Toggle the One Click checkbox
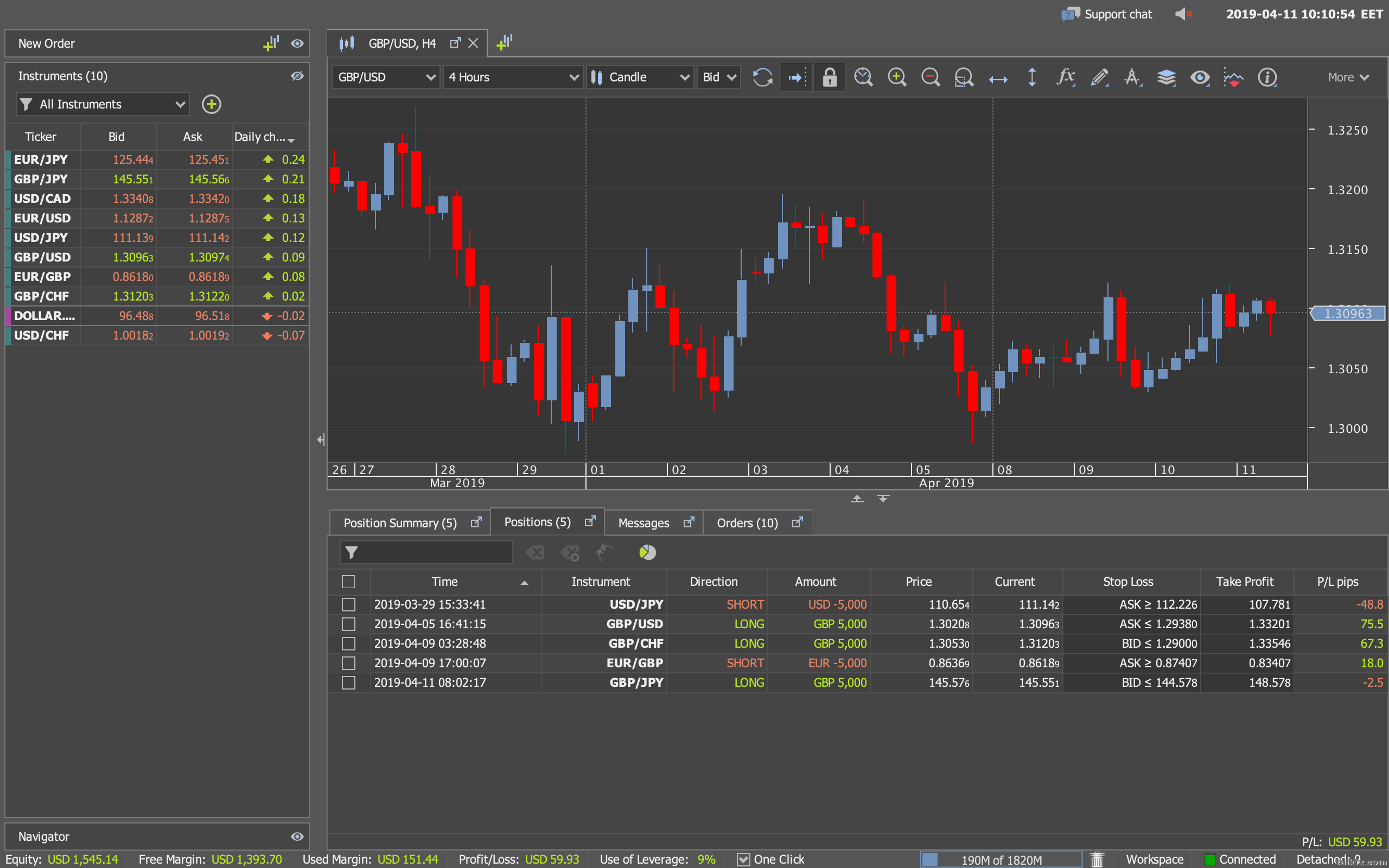The width and height of the screenshot is (1389, 868). [x=743, y=859]
